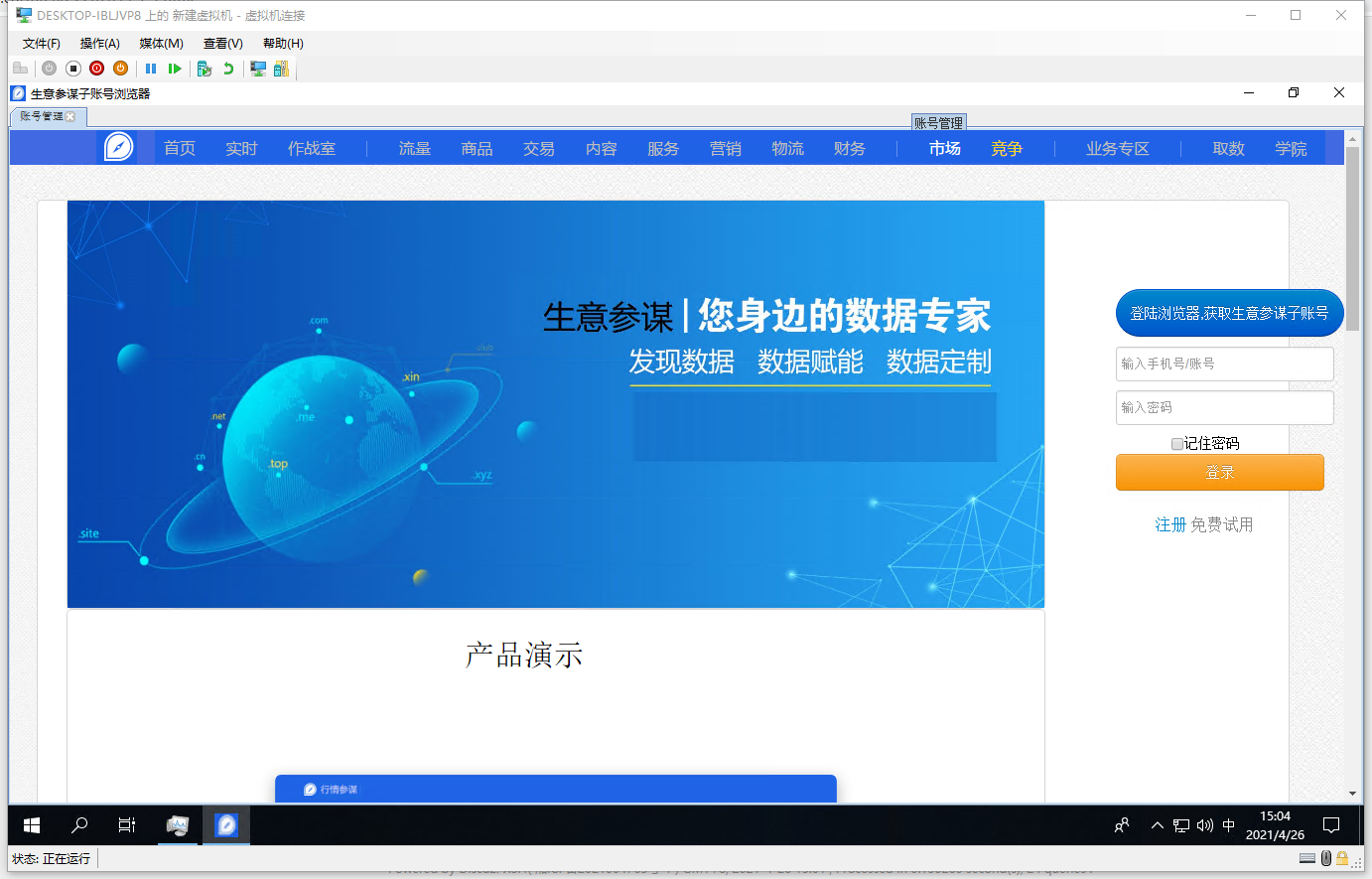The height and width of the screenshot is (879, 1372).
Task: Open the 学院 nav item
Action: pos(1292,148)
